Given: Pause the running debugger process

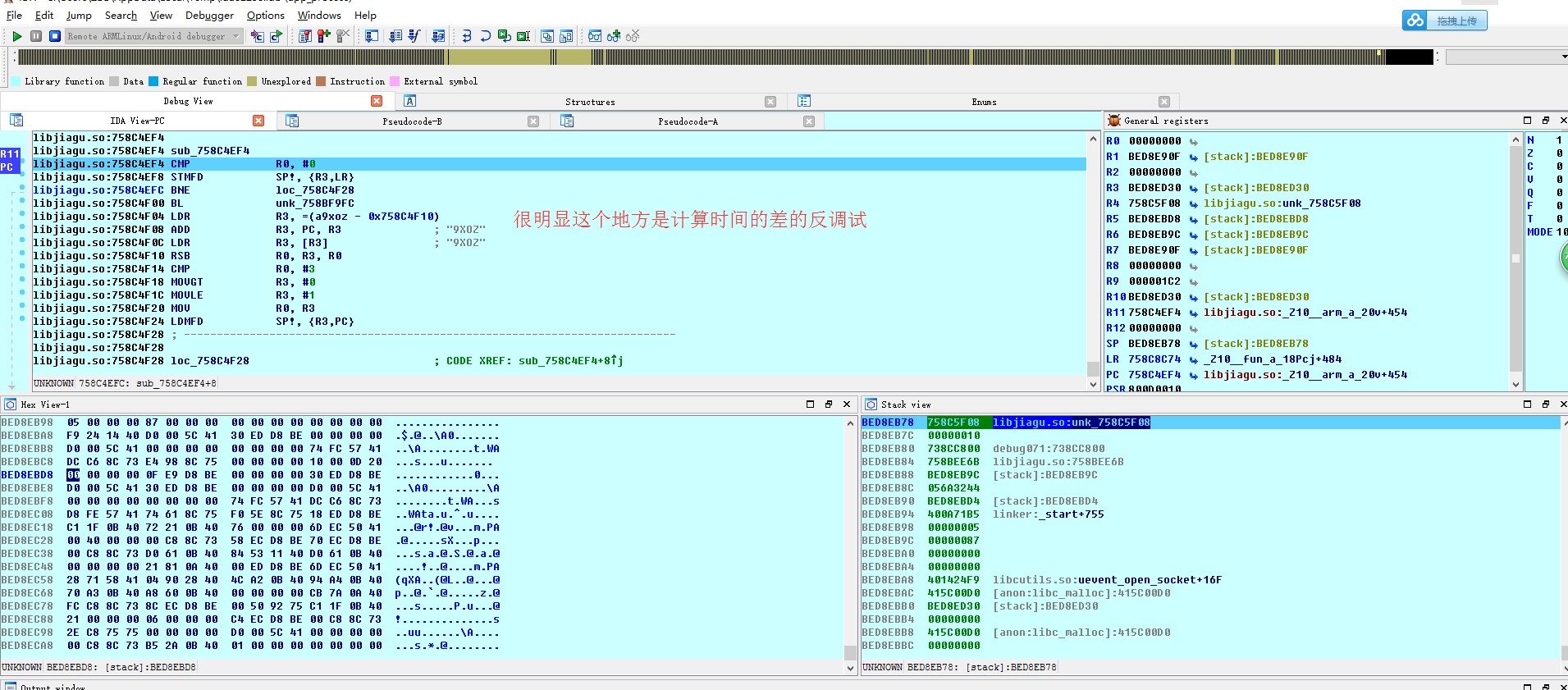Looking at the screenshot, I should 36,36.
